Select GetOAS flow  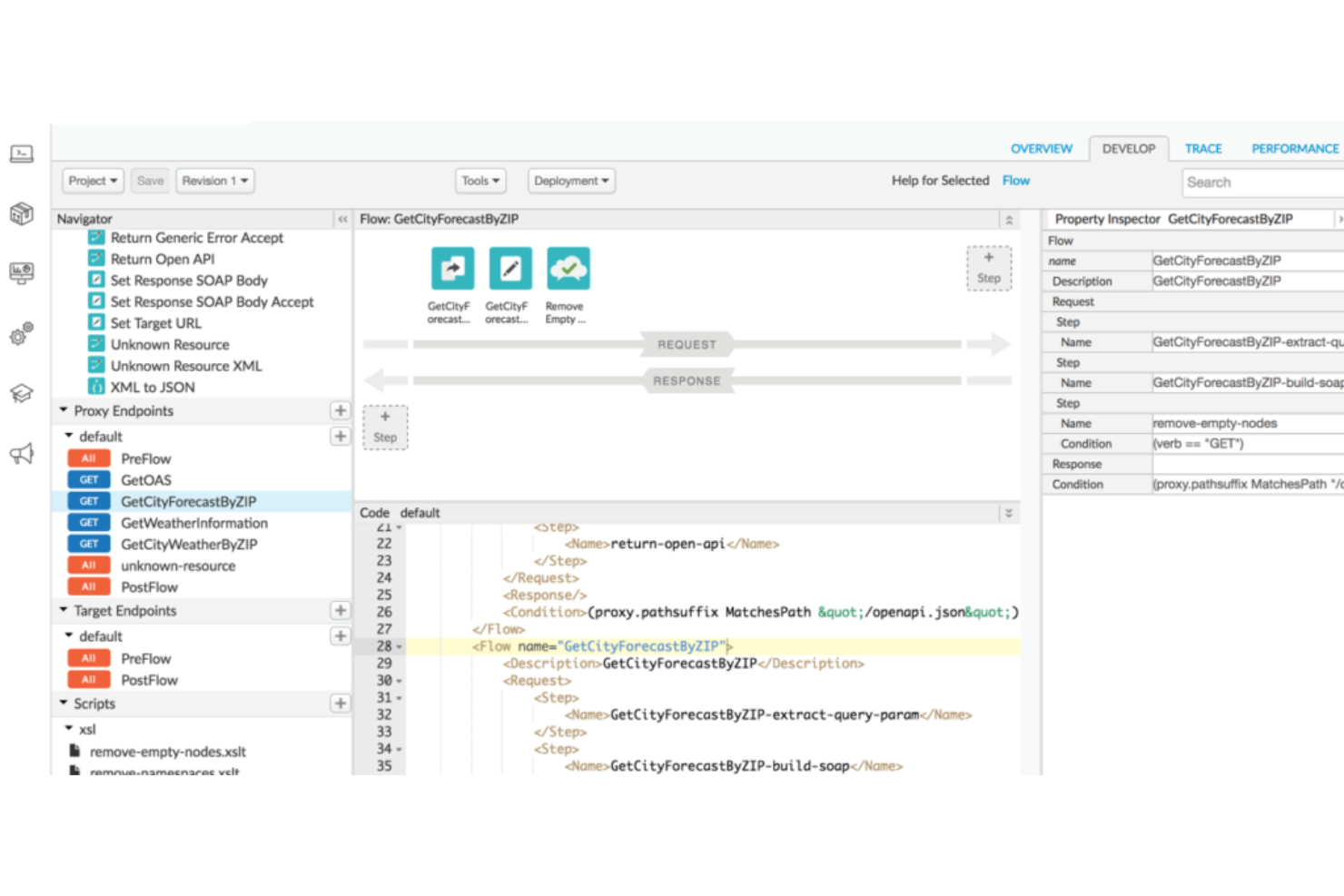click(x=145, y=480)
